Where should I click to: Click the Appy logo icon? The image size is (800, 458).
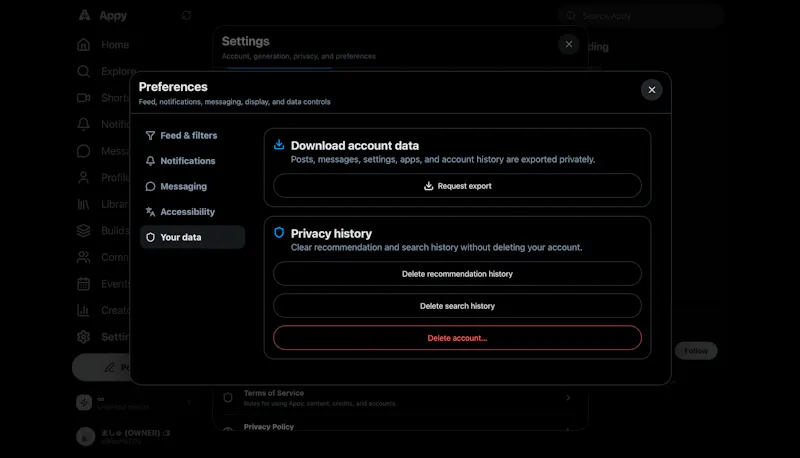click(84, 15)
